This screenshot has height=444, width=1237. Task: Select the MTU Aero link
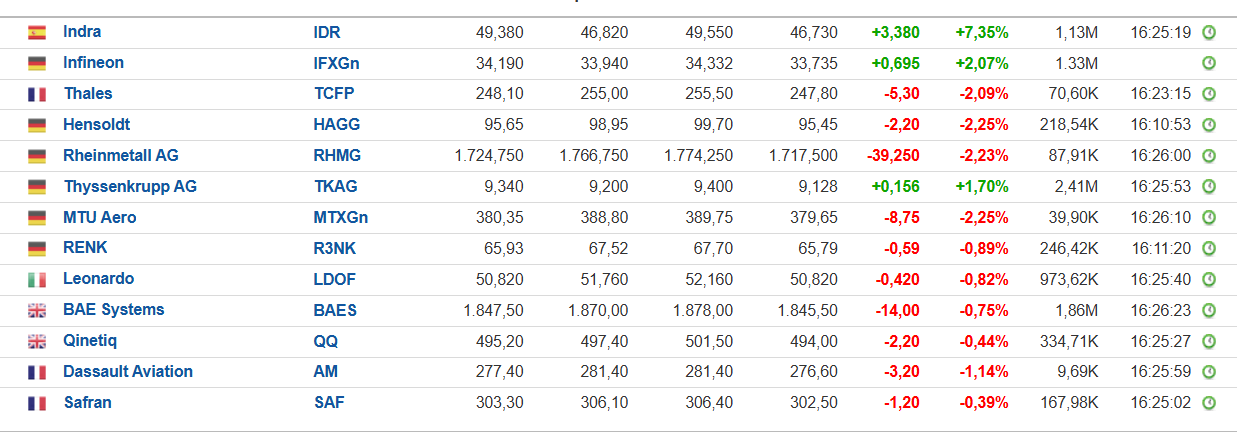pyautogui.click(x=99, y=218)
